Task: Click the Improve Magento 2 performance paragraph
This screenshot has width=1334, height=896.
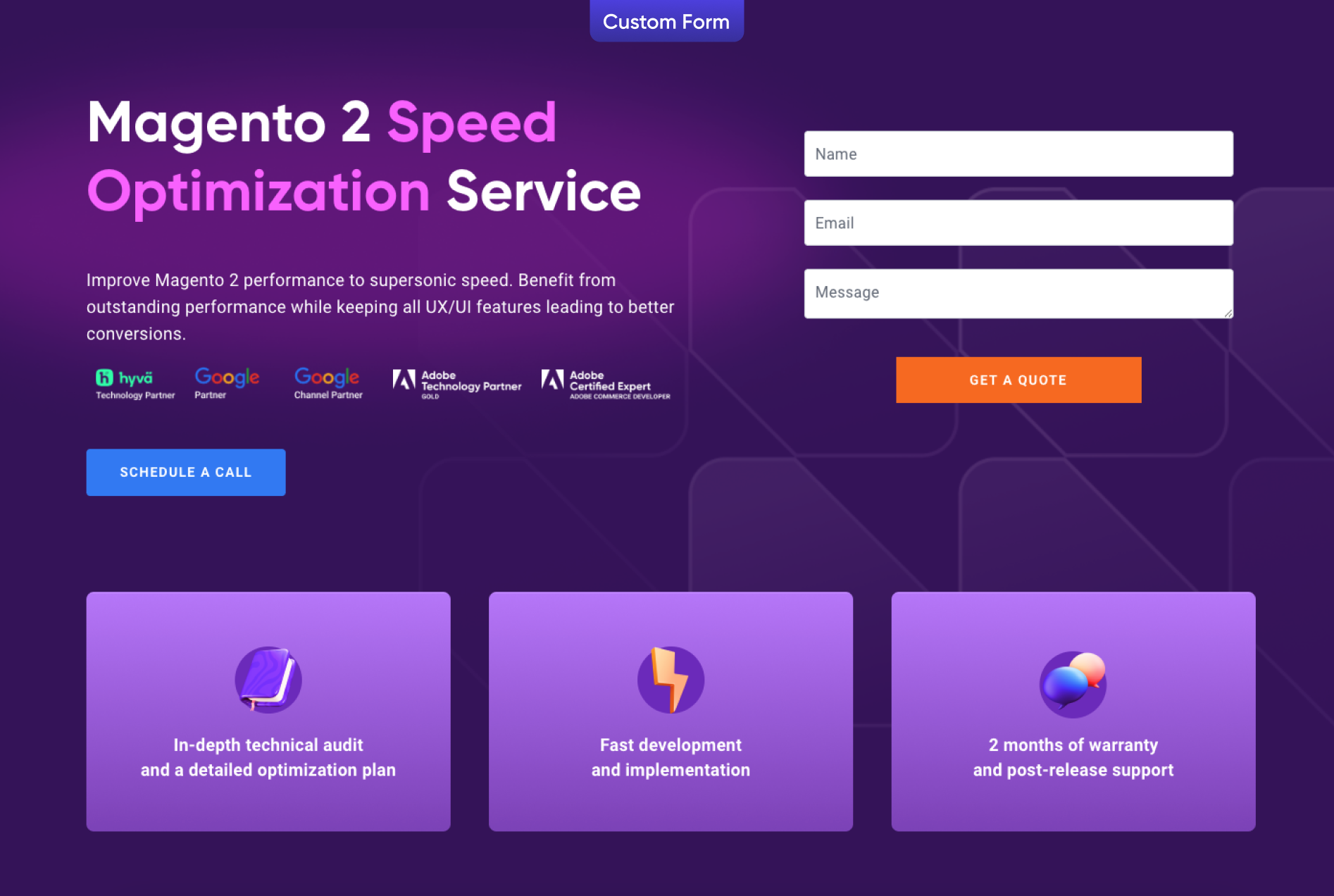Action: [380, 307]
